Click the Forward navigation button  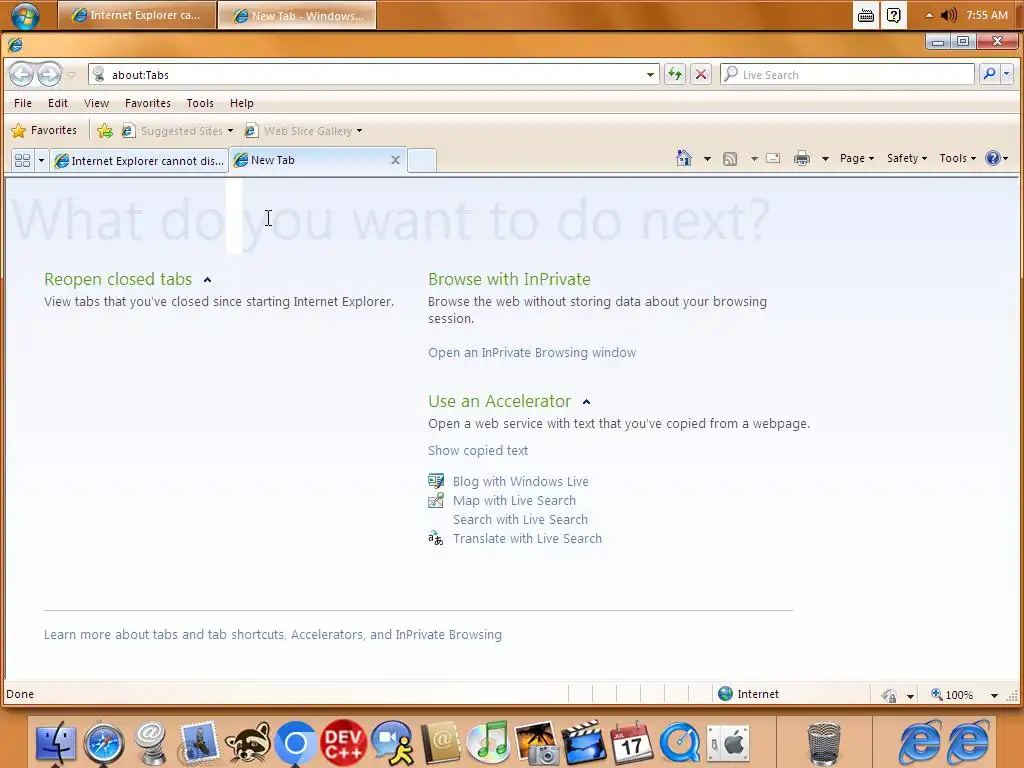pyautogui.click(x=49, y=74)
